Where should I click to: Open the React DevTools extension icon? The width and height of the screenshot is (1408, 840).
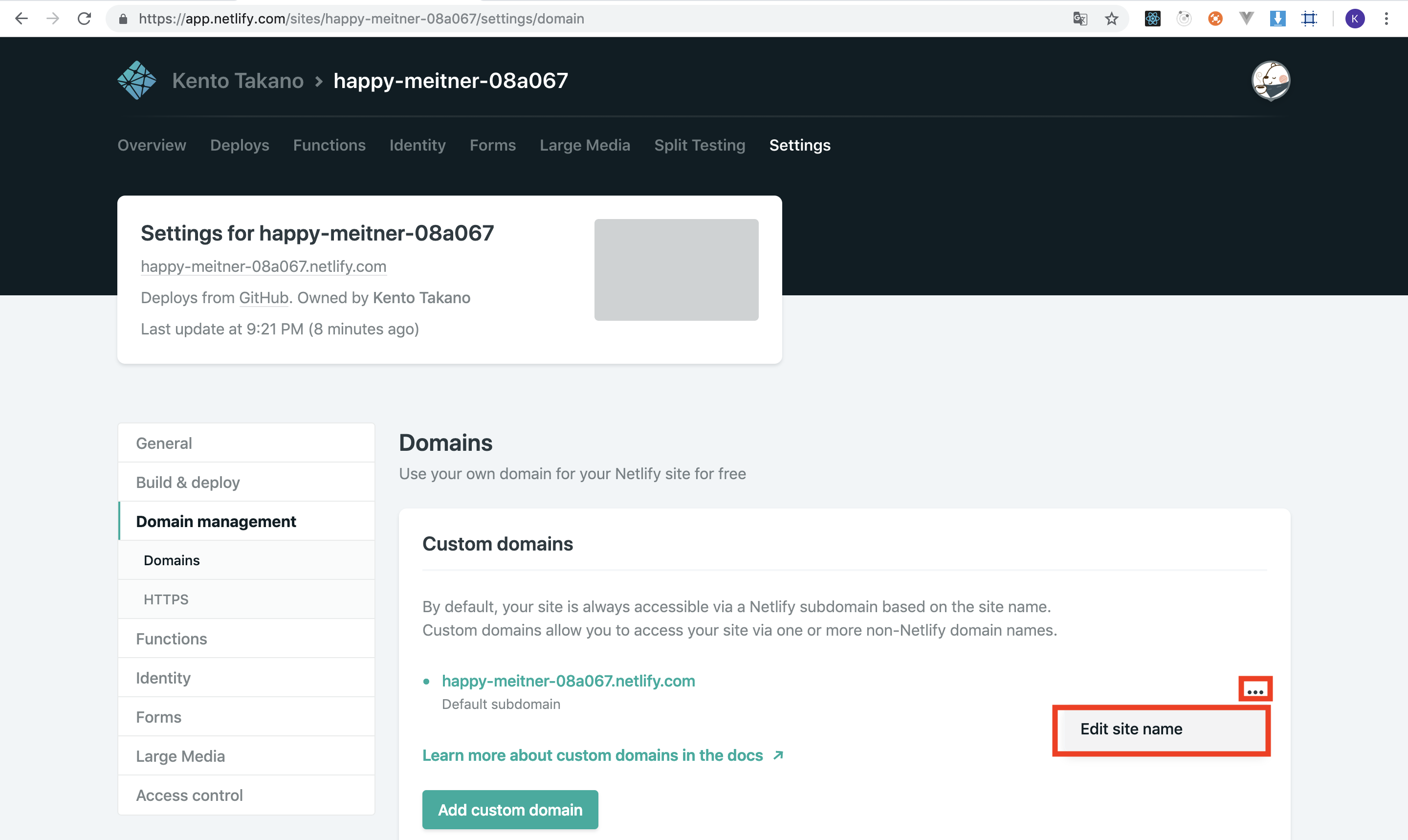(x=1152, y=19)
